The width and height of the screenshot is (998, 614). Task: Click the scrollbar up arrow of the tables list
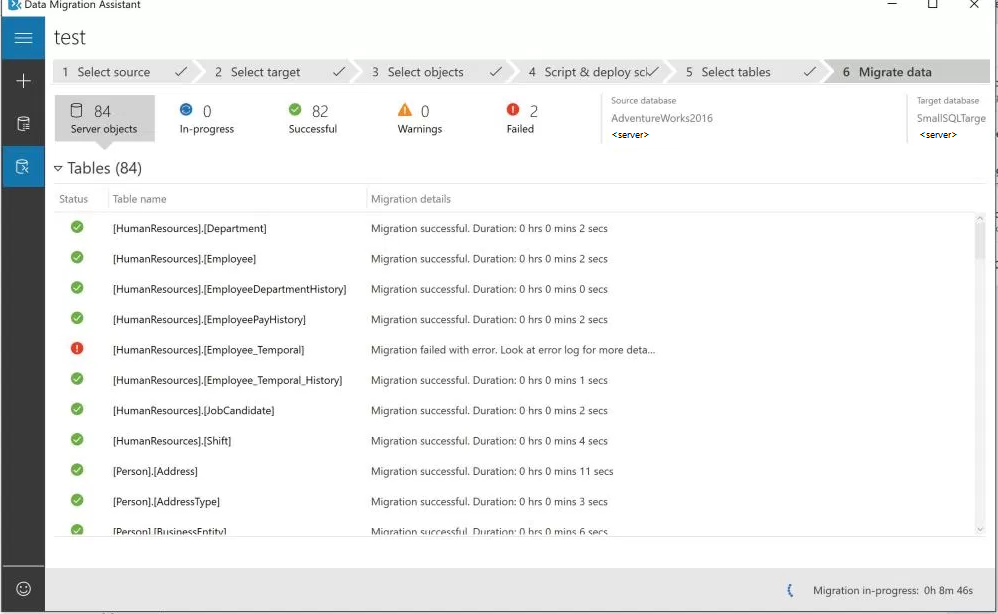pos(980,219)
